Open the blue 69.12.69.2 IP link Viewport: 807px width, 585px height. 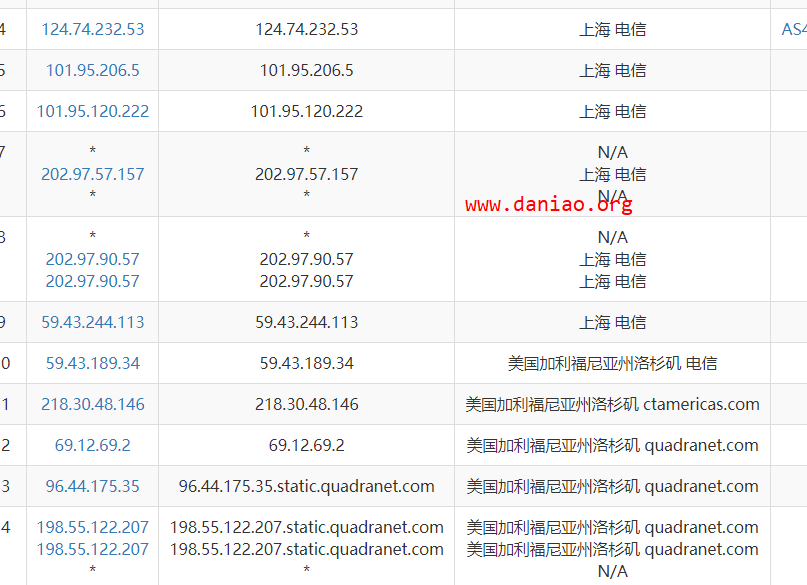(x=93, y=446)
